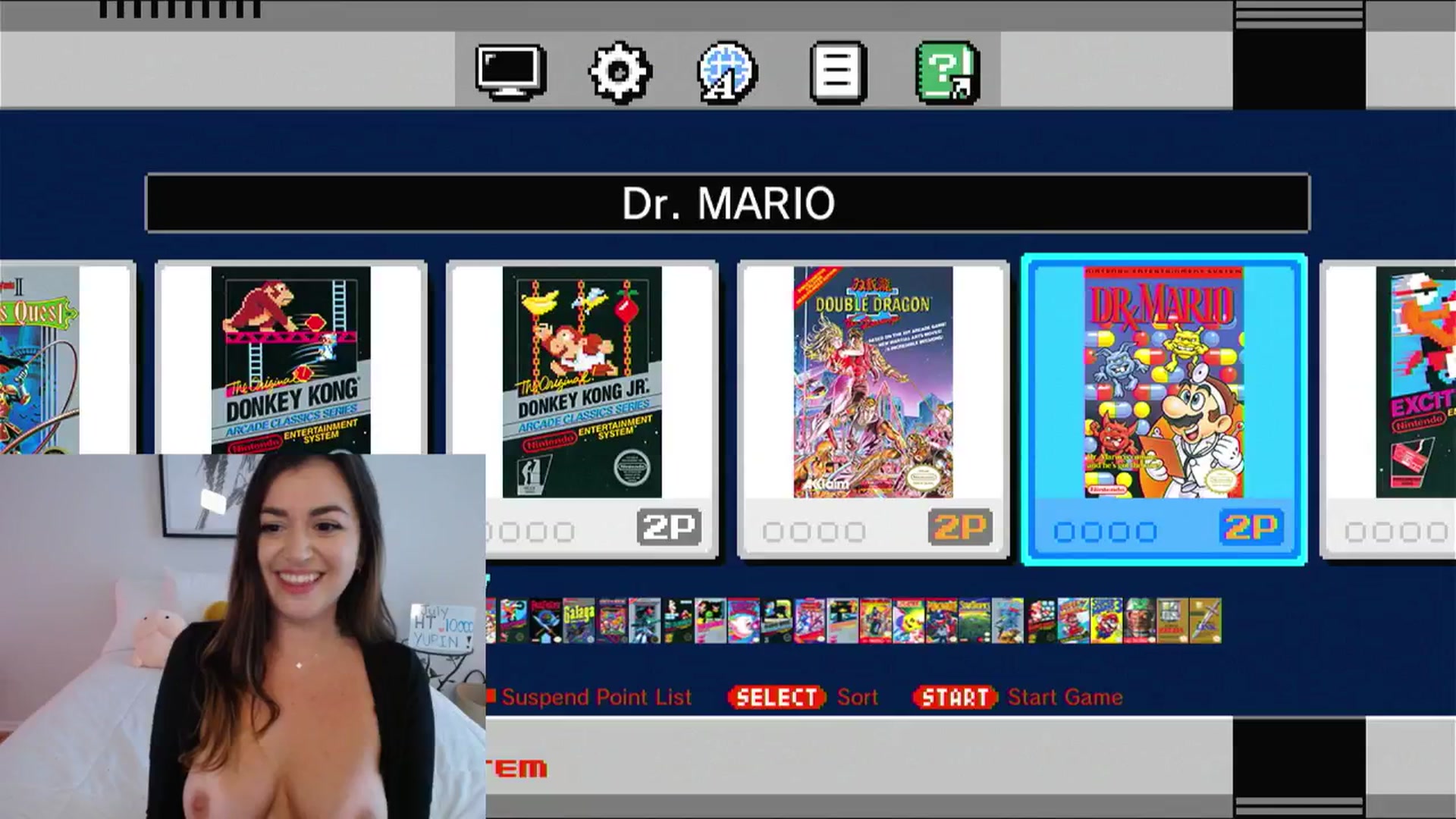Viewport: 1456px width, 819px height.
Task: Jump to The Legend of Zelda thumbnail
Action: (x=1173, y=621)
